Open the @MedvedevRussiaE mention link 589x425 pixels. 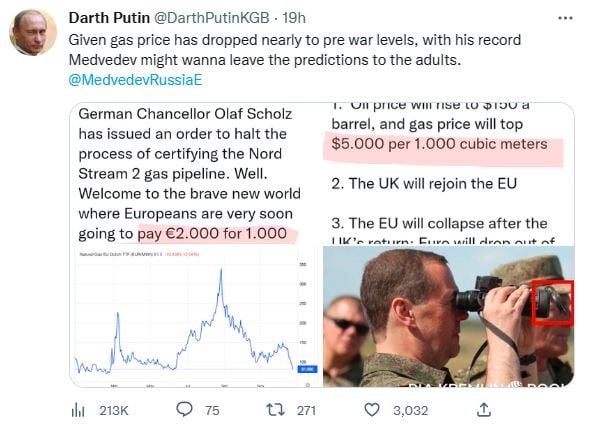tap(135, 80)
